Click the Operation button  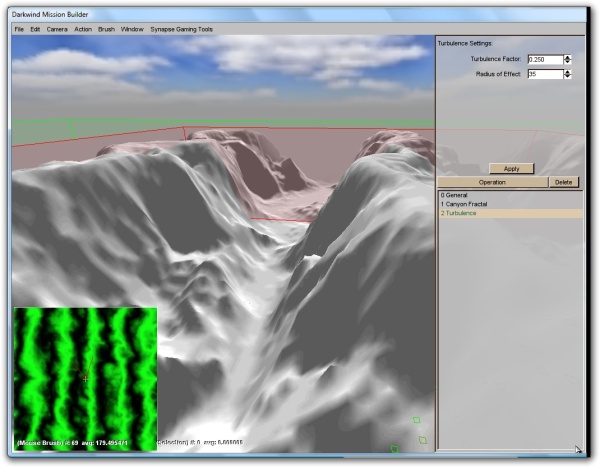point(492,183)
